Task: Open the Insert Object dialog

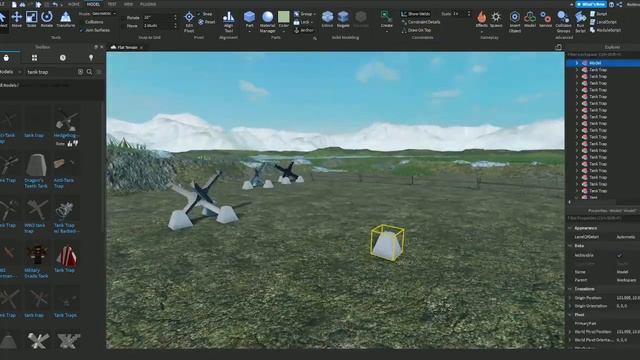Action: click(515, 22)
